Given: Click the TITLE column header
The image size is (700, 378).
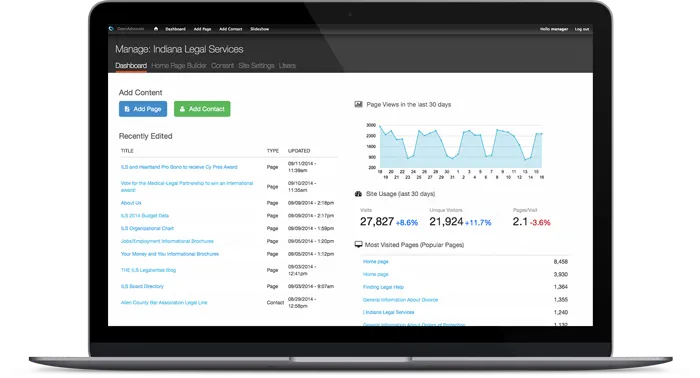Looking at the screenshot, I should click(127, 151).
